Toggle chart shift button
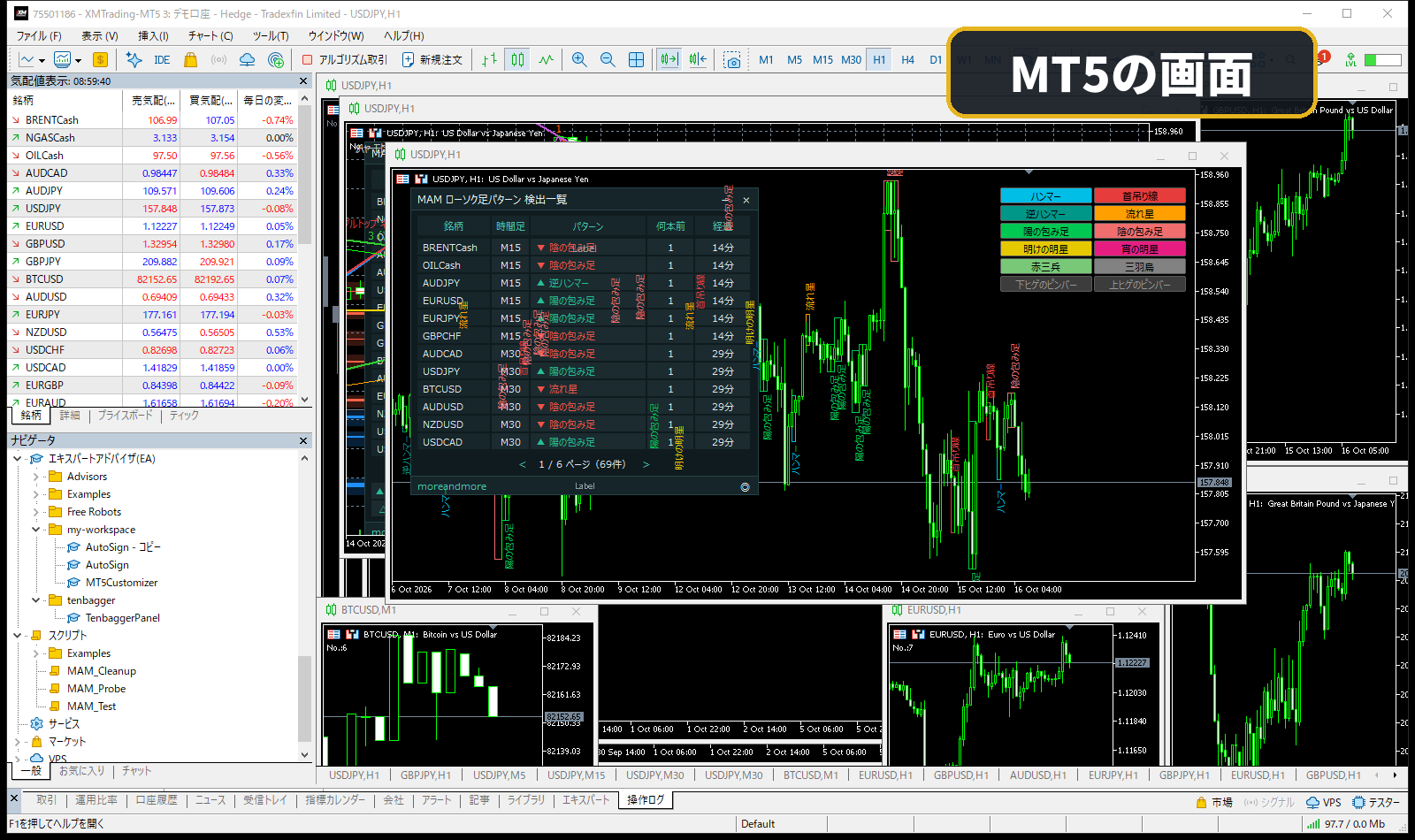The image size is (1415, 840). click(698, 60)
